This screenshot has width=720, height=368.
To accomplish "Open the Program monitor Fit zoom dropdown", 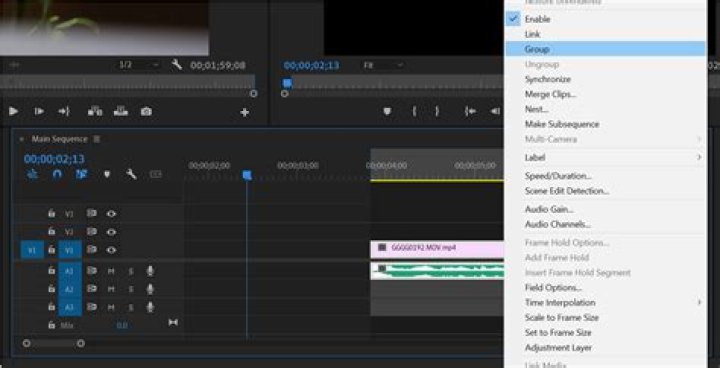I will pos(383,66).
